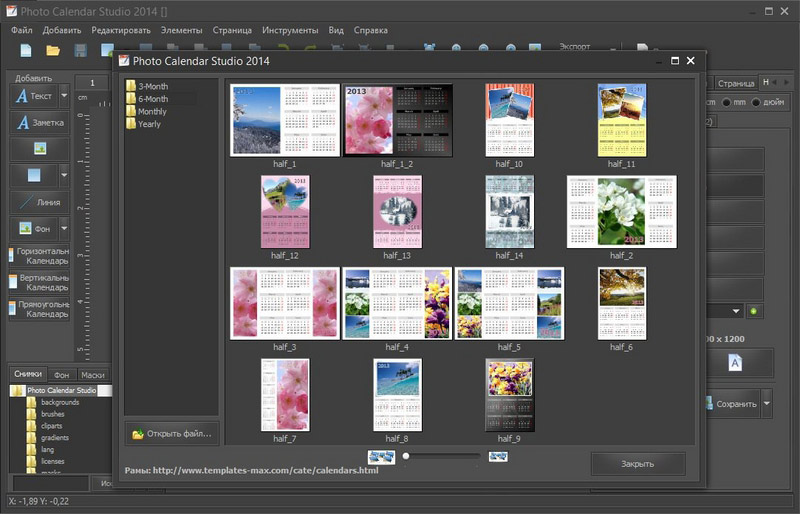The width and height of the screenshot is (800, 514).
Task: Select the cliparts folder in tree
Action: coord(52,426)
